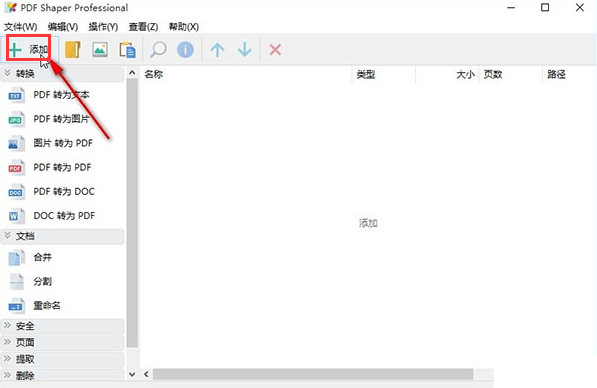
Task: Select PDF 转为 PDF option
Action: click(x=62, y=167)
